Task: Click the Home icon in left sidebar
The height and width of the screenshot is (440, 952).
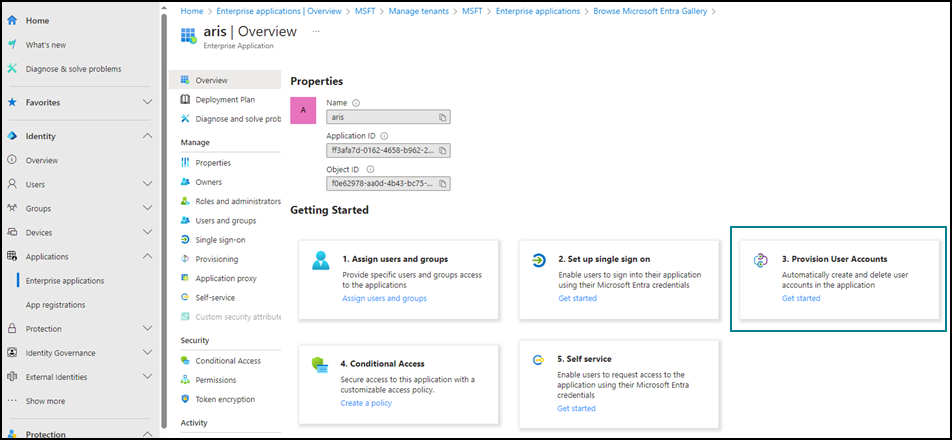Action: click(x=12, y=21)
